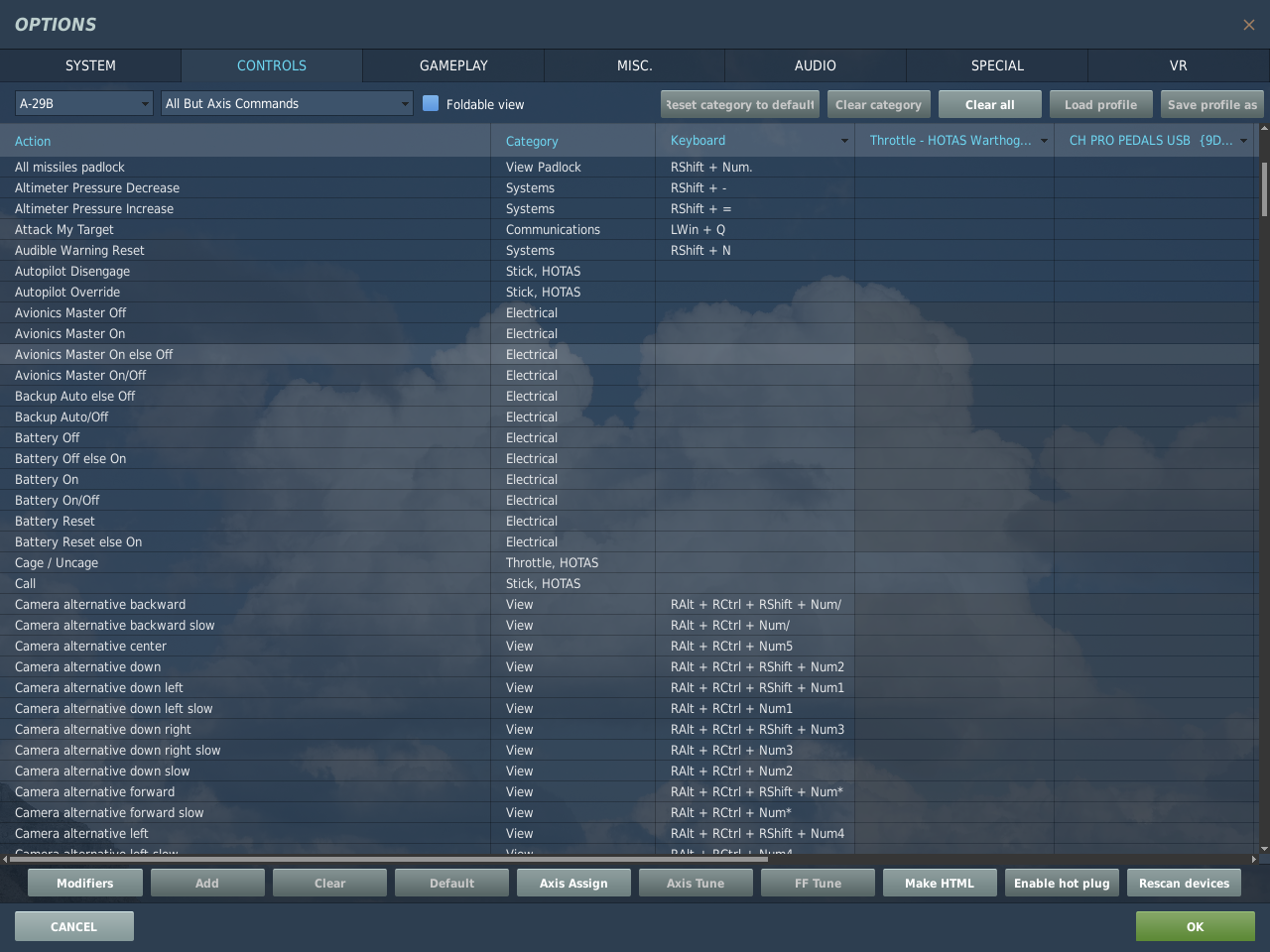Select the Attack My Target row
The image size is (1270, 952).
tap(629, 229)
